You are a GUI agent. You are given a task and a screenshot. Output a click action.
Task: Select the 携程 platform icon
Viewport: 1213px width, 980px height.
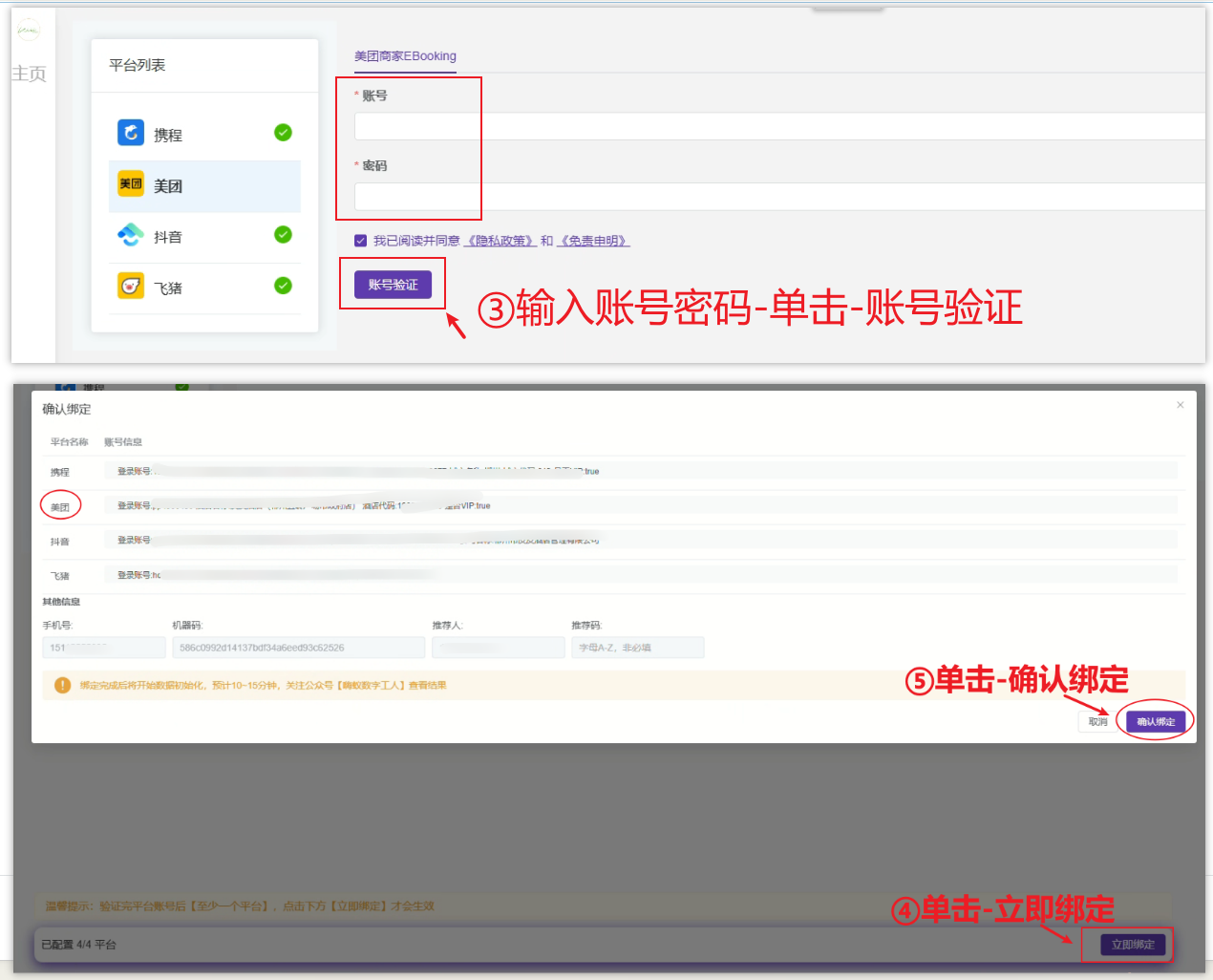[x=130, y=133]
